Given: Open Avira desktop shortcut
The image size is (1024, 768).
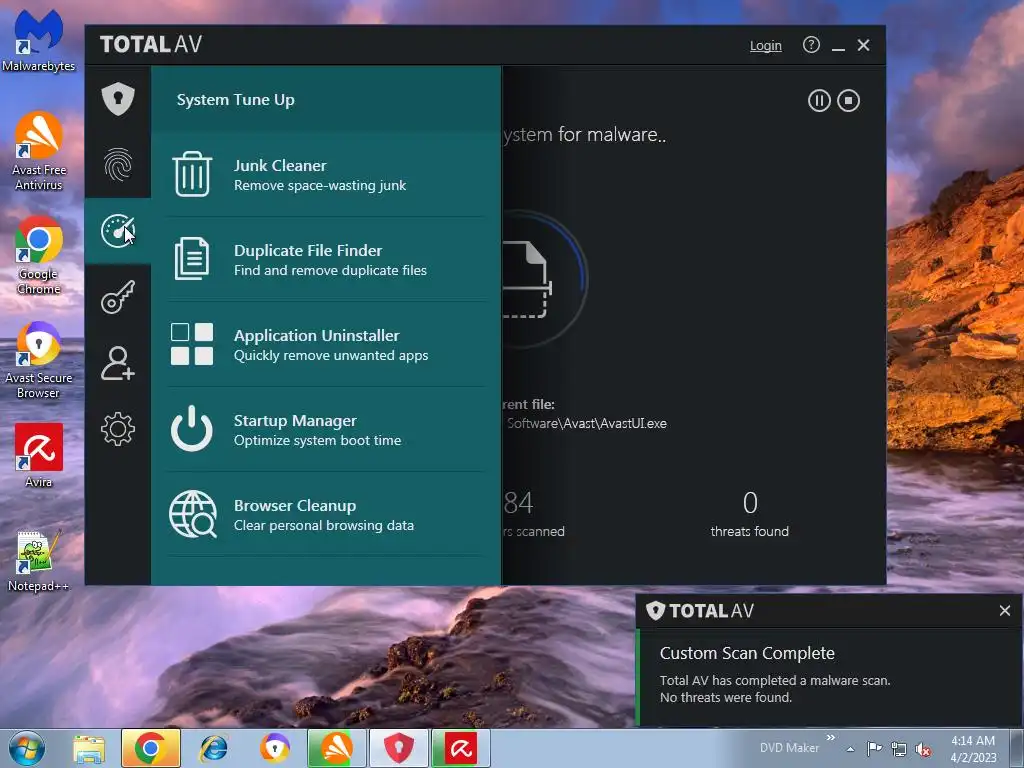Looking at the screenshot, I should [39, 456].
